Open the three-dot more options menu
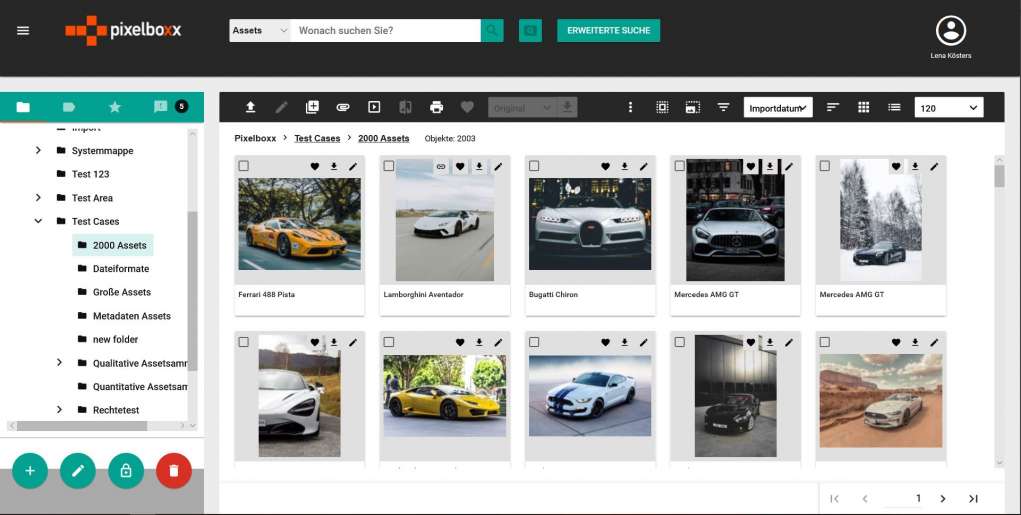 click(630, 107)
